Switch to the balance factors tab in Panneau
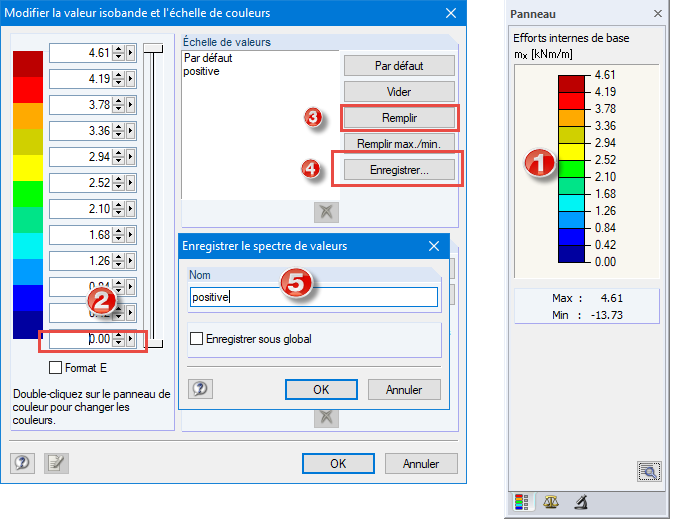This screenshot has height=521, width=679. pos(550,502)
